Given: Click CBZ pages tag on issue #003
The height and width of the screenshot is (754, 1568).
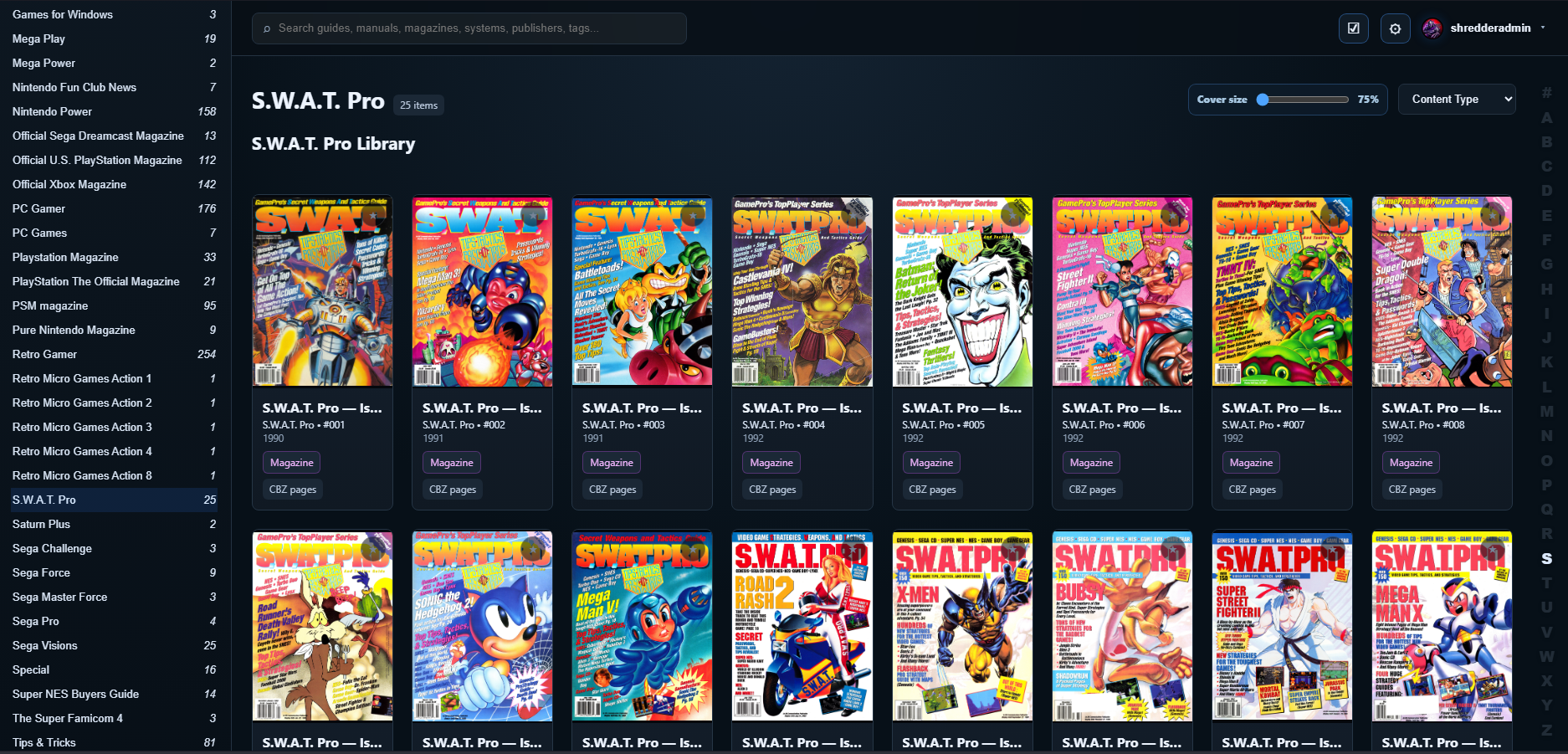Looking at the screenshot, I should (612, 490).
